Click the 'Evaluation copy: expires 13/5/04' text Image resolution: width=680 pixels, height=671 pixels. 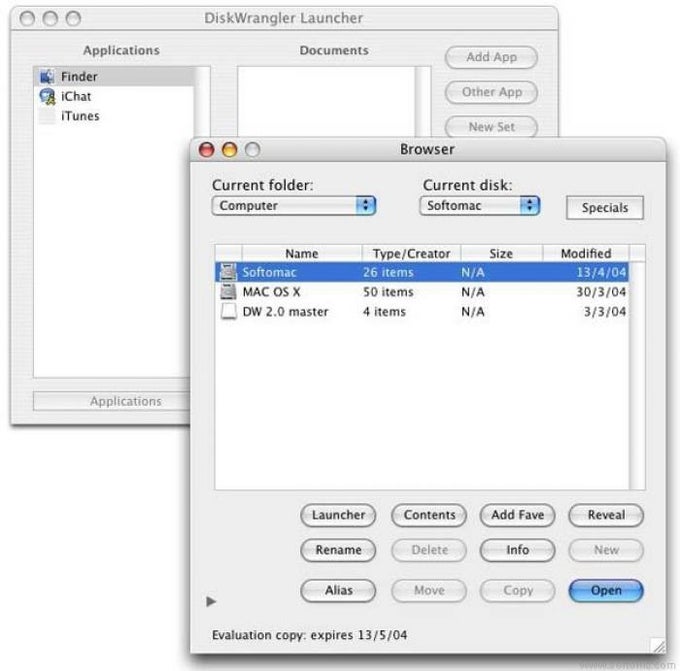click(310, 635)
